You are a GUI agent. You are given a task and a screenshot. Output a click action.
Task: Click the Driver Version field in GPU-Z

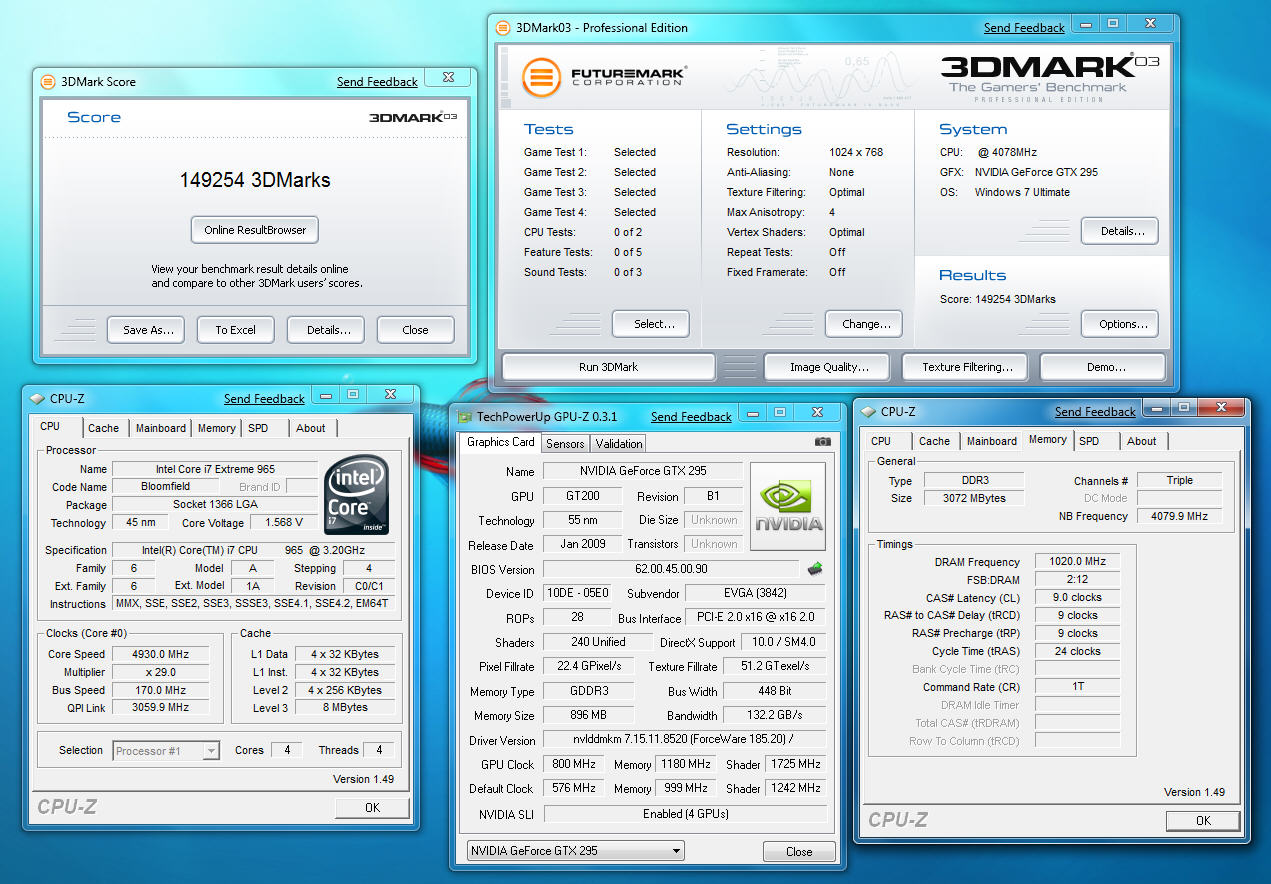[x=685, y=740]
